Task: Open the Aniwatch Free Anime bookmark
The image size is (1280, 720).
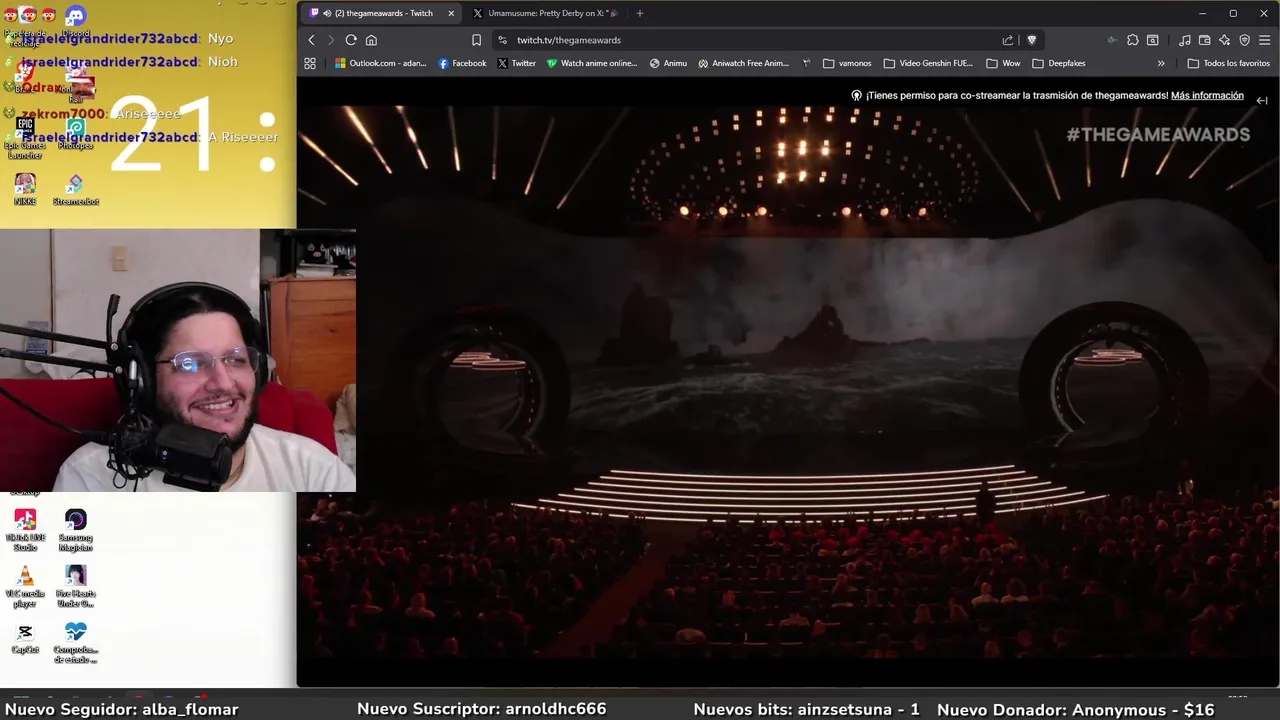Action: tap(744, 63)
